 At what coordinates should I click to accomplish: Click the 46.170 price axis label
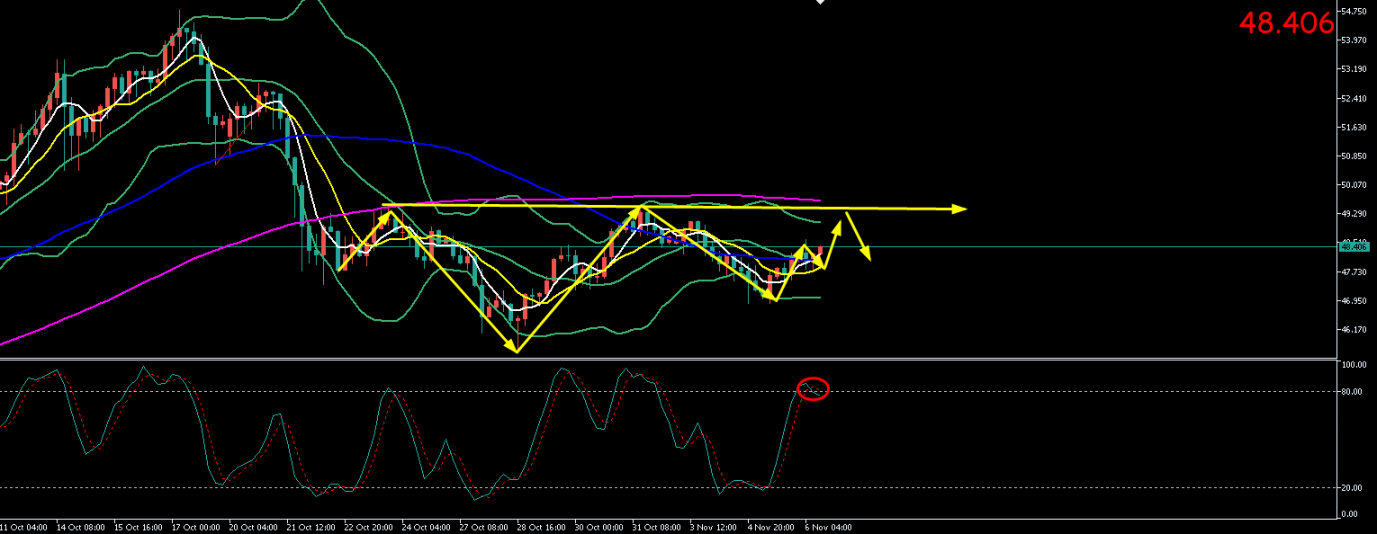pyautogui.click(x=1356, y=330)
